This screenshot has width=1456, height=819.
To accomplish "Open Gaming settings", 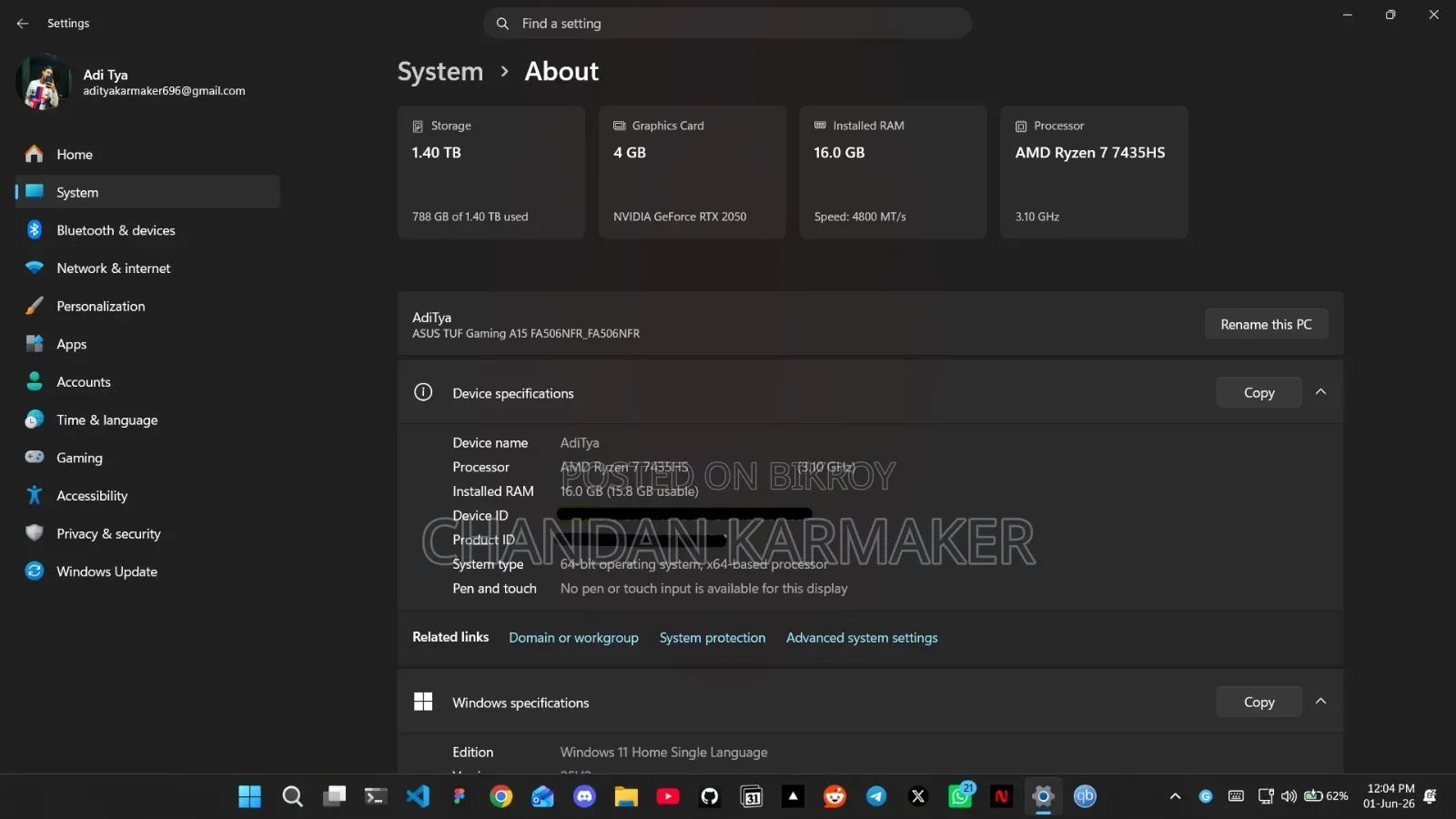I will tap(147, 458).
